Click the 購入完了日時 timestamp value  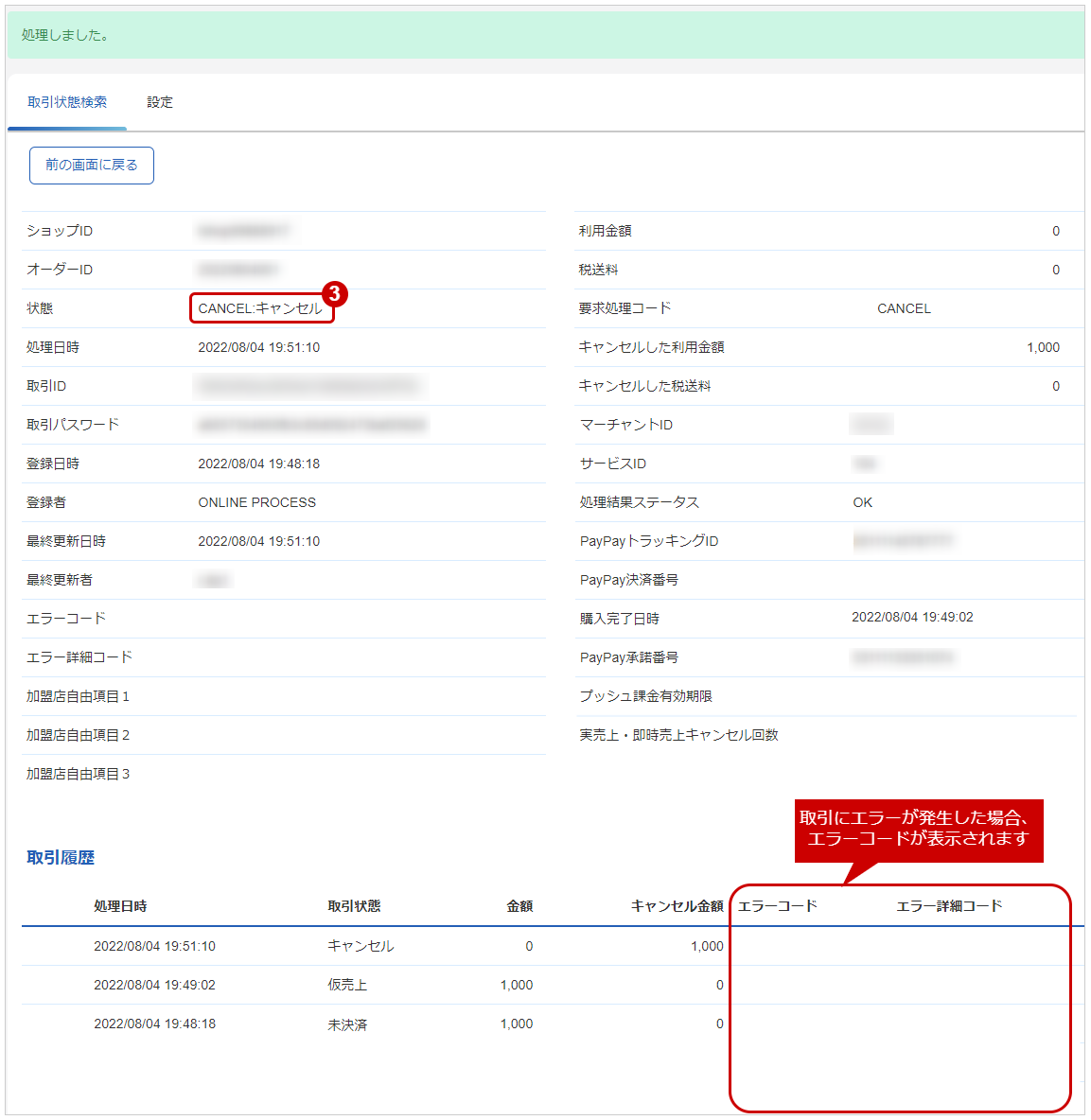912,617
